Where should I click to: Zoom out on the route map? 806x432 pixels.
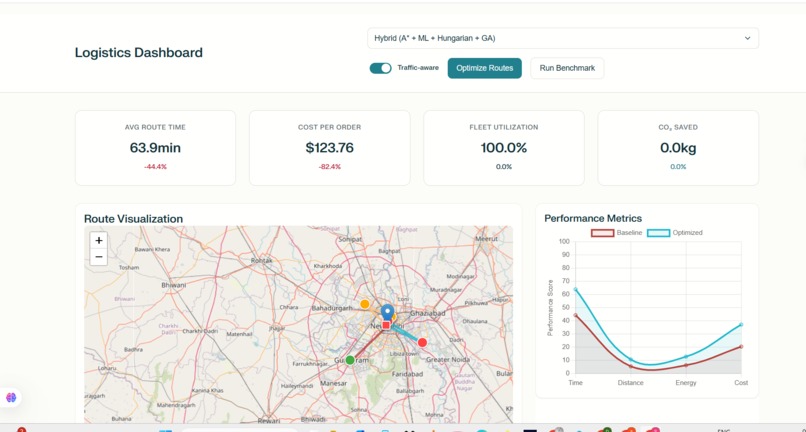[x=99, y=257]
